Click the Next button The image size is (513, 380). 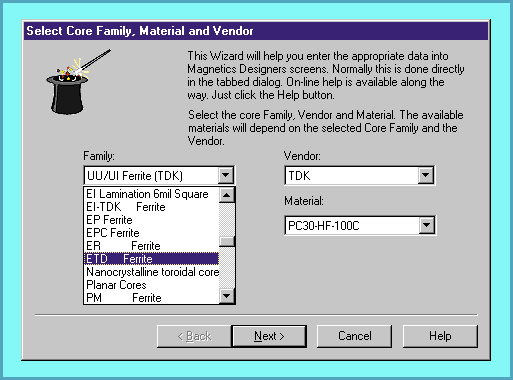pos(269,336)
